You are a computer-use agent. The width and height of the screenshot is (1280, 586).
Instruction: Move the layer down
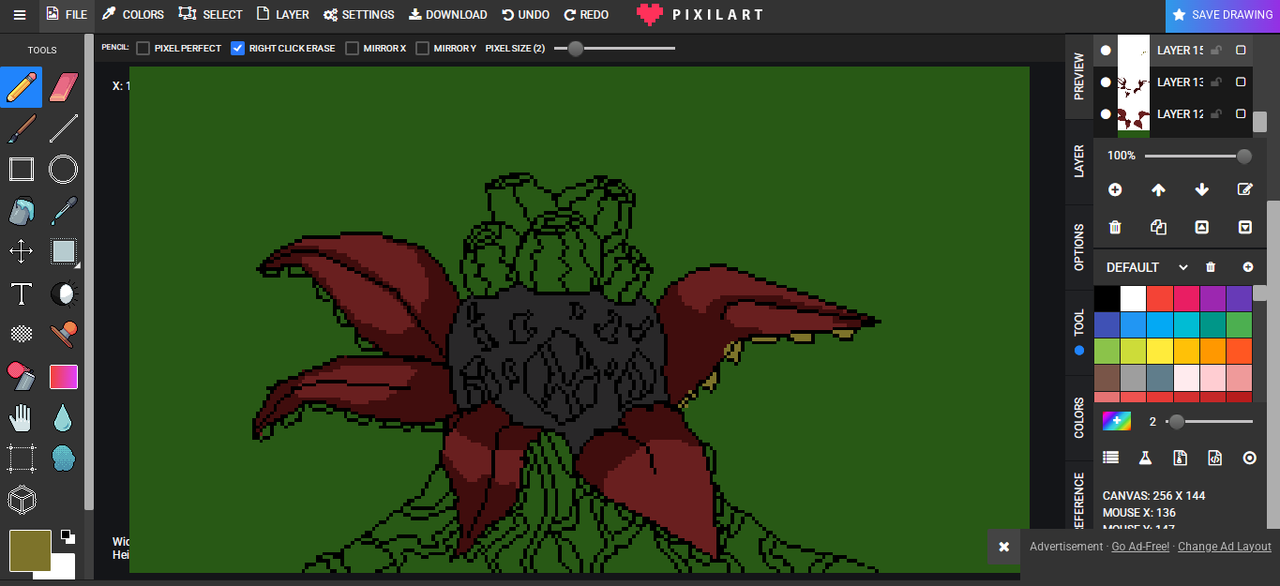[1202, 189]
